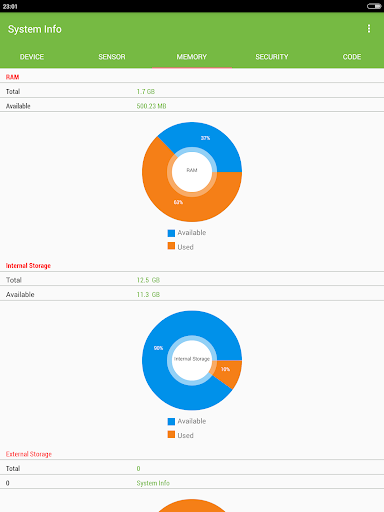Go to the CODE tab

[352, 57]
